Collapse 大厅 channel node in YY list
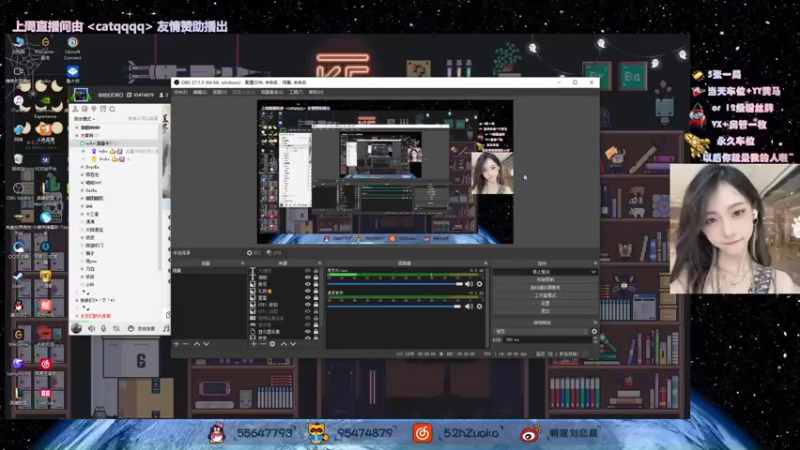Screen dimensions: 800x450 tap(77, 136)
